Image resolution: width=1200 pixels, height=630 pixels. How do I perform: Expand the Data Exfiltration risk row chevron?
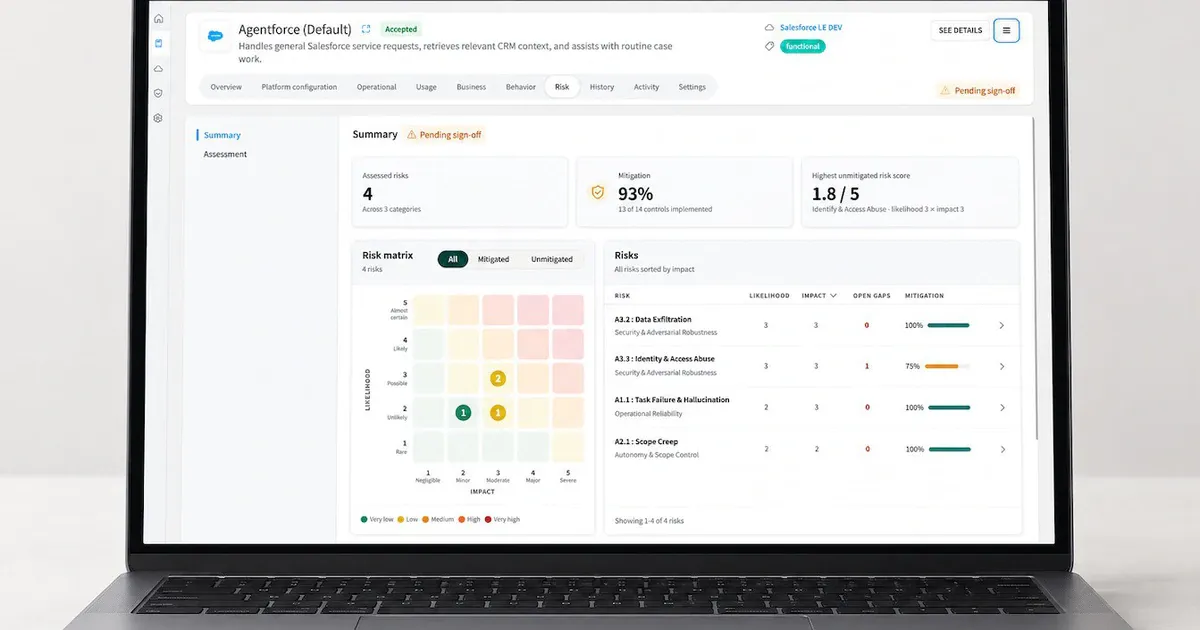pos(1002,326)
